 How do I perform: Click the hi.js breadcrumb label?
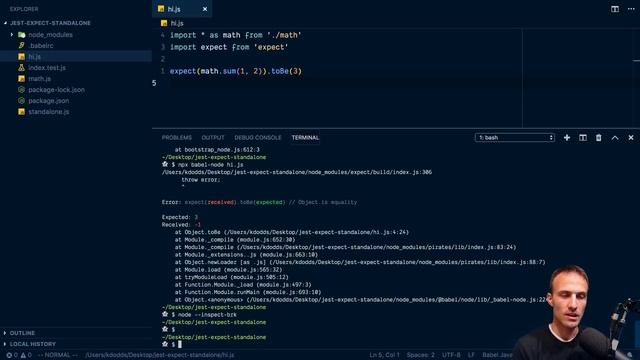point(177,23)
